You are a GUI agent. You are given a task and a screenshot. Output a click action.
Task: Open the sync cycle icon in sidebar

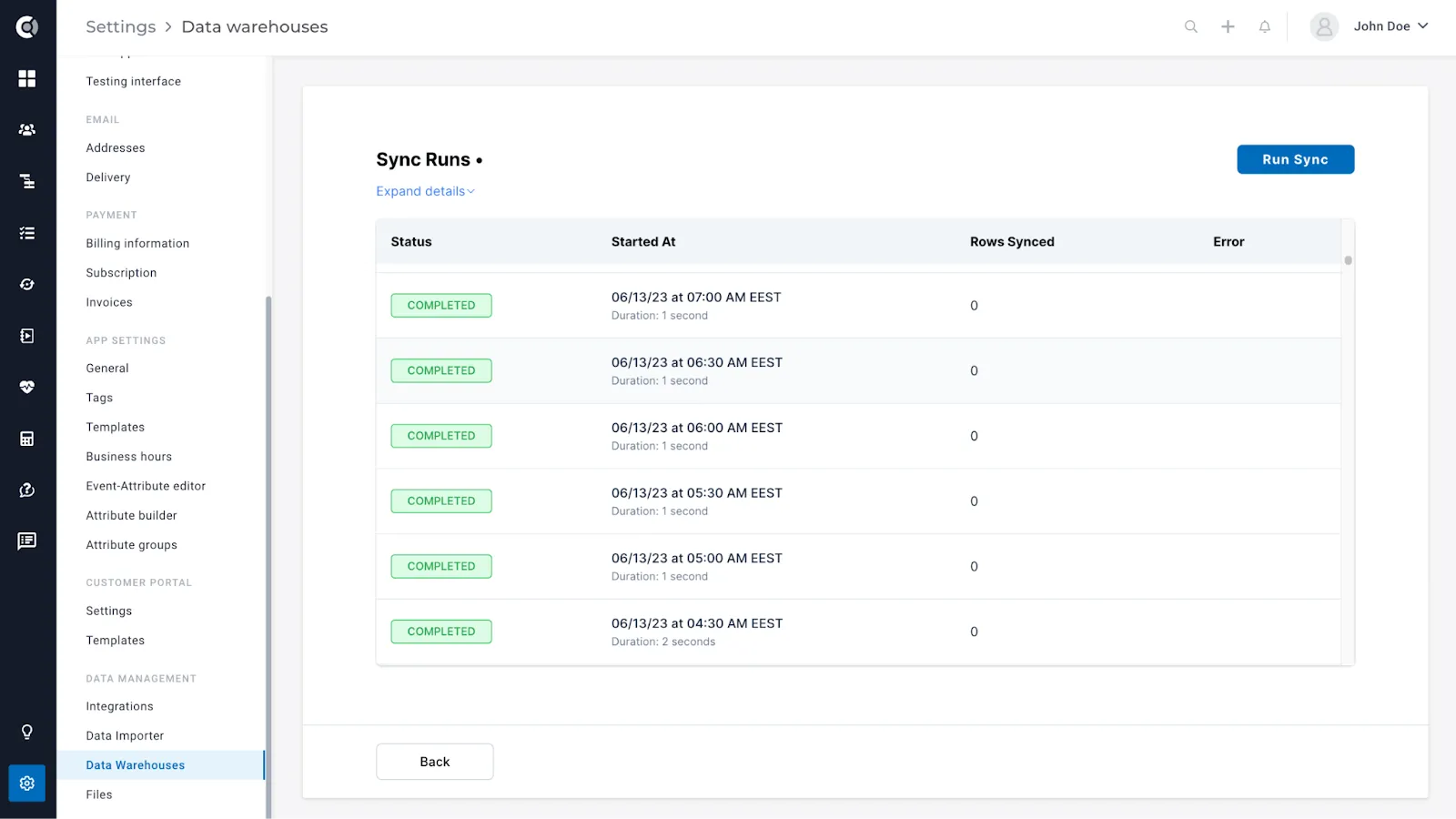27,285
